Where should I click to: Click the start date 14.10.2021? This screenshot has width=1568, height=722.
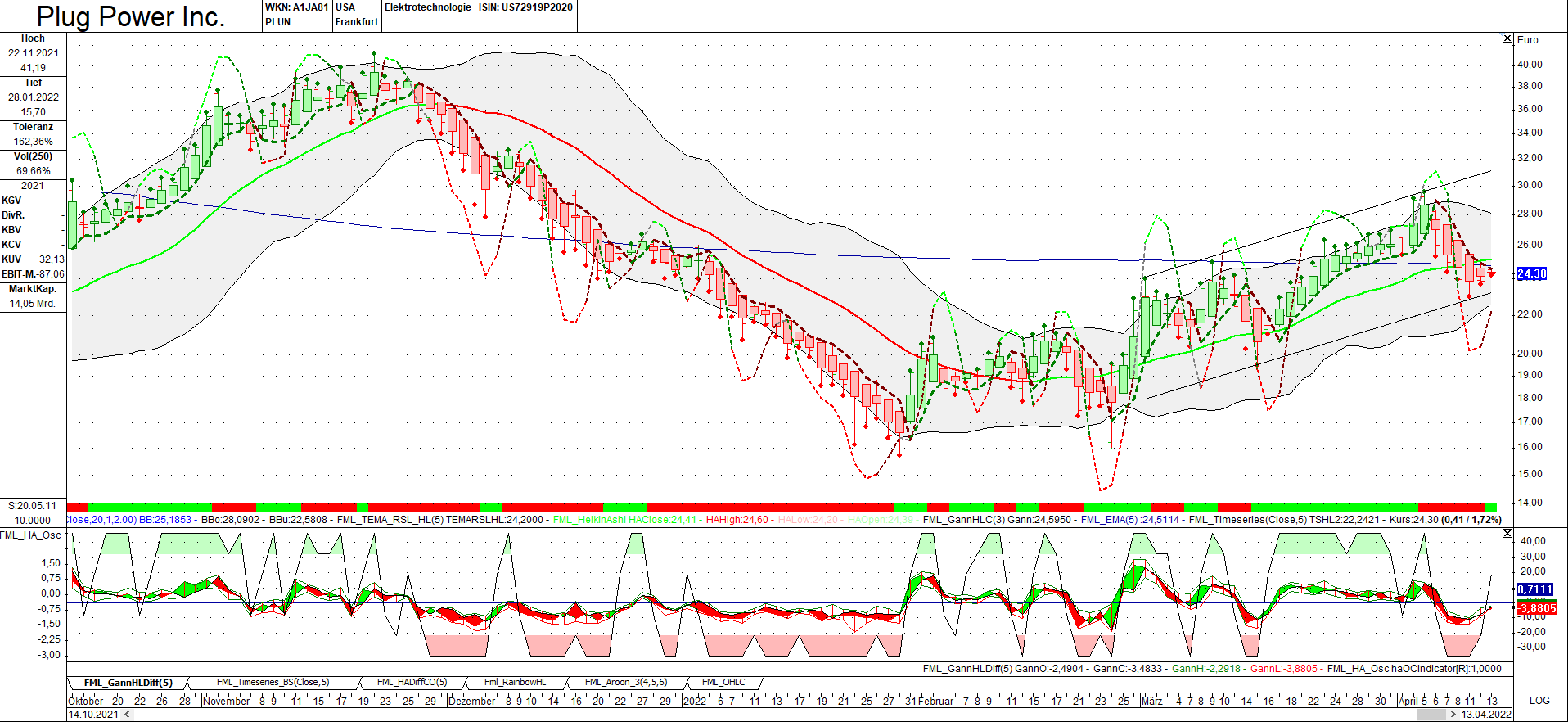tap(92, 715)
